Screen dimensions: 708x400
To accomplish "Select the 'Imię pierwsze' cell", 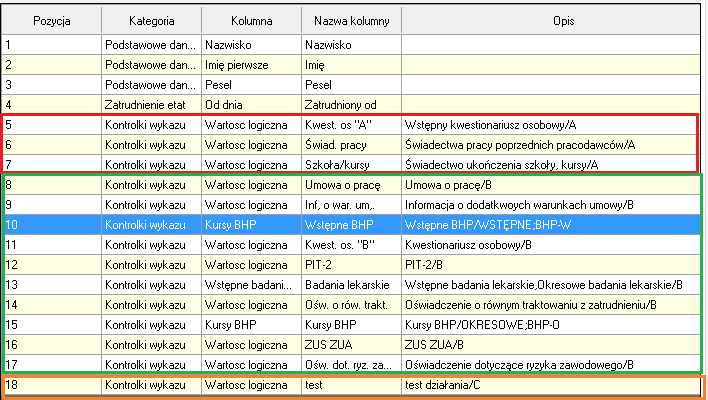I will (252, 65).
